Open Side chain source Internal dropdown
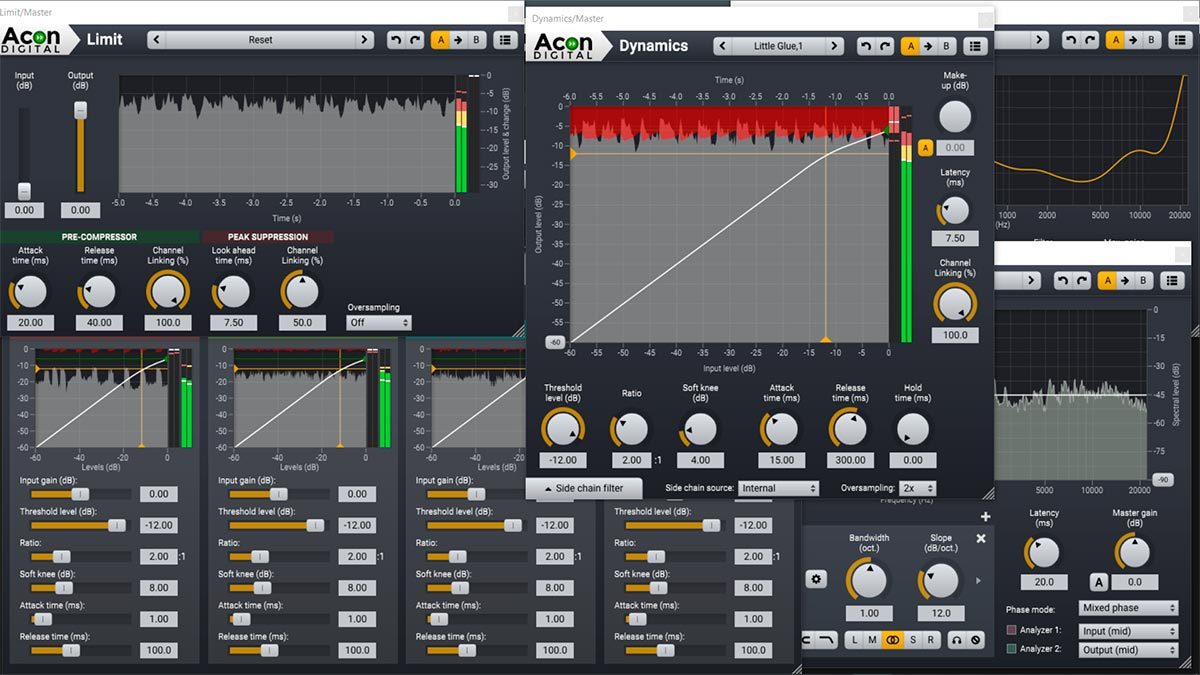 tap(779, 488)
